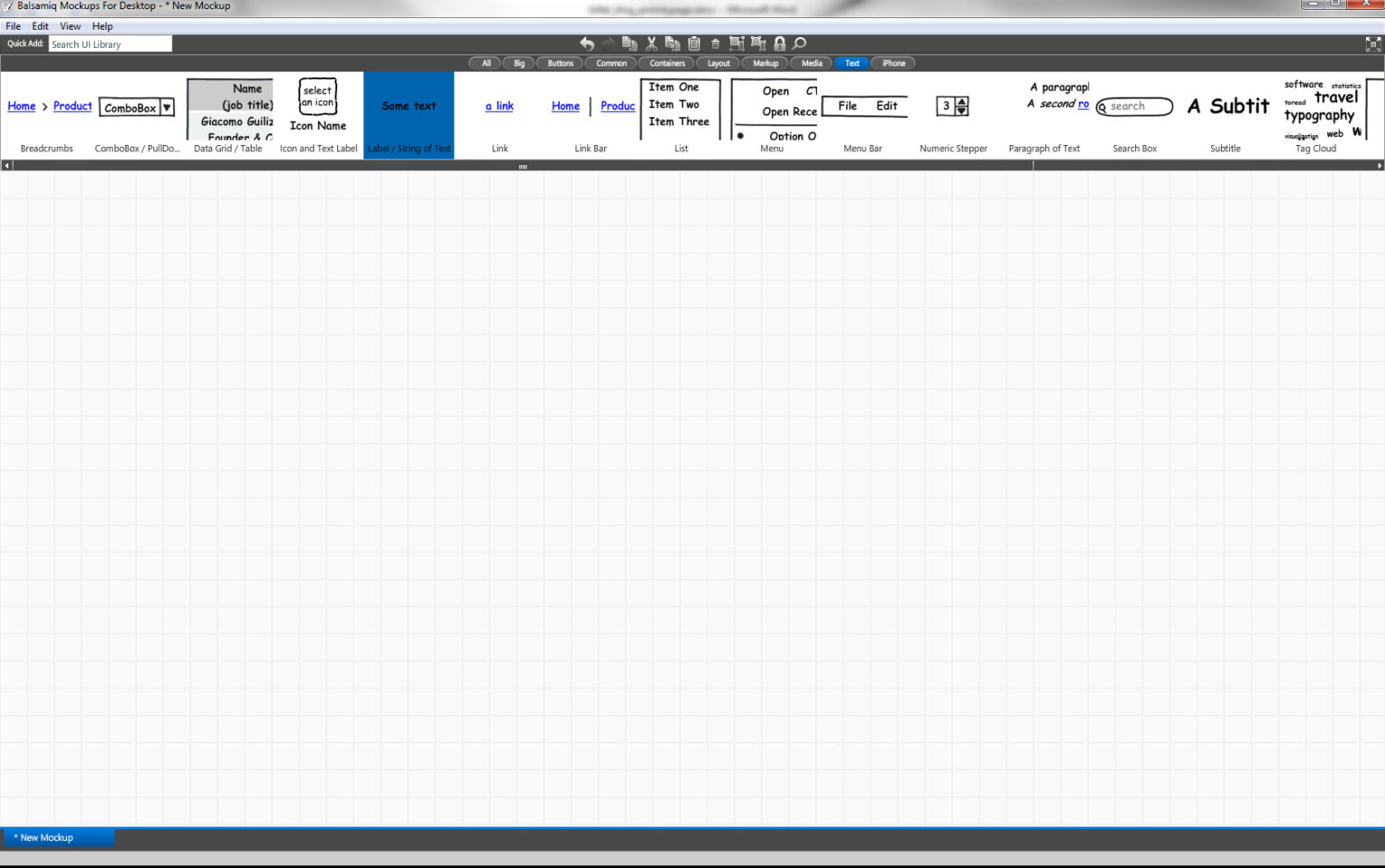Switch to the iPhone category tab

(893, 63)
